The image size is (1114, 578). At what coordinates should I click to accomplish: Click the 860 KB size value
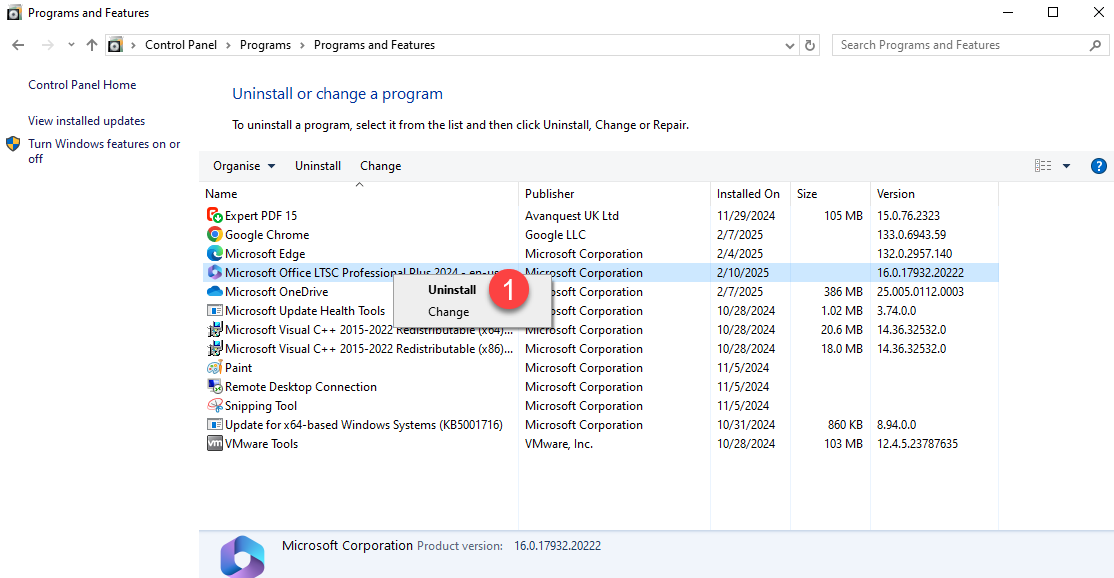(x=845, y=425)
